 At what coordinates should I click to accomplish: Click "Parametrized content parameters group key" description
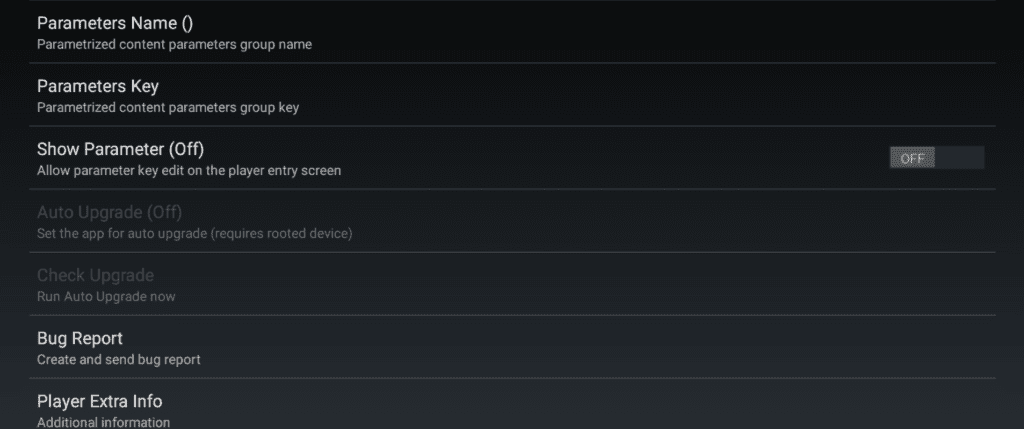click(168, 107)
